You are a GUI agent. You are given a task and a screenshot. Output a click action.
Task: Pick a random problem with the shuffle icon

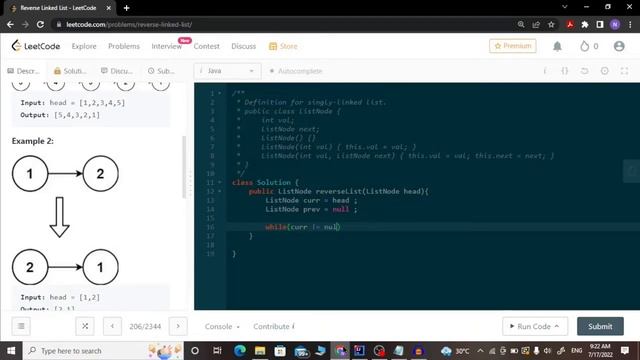85,326
